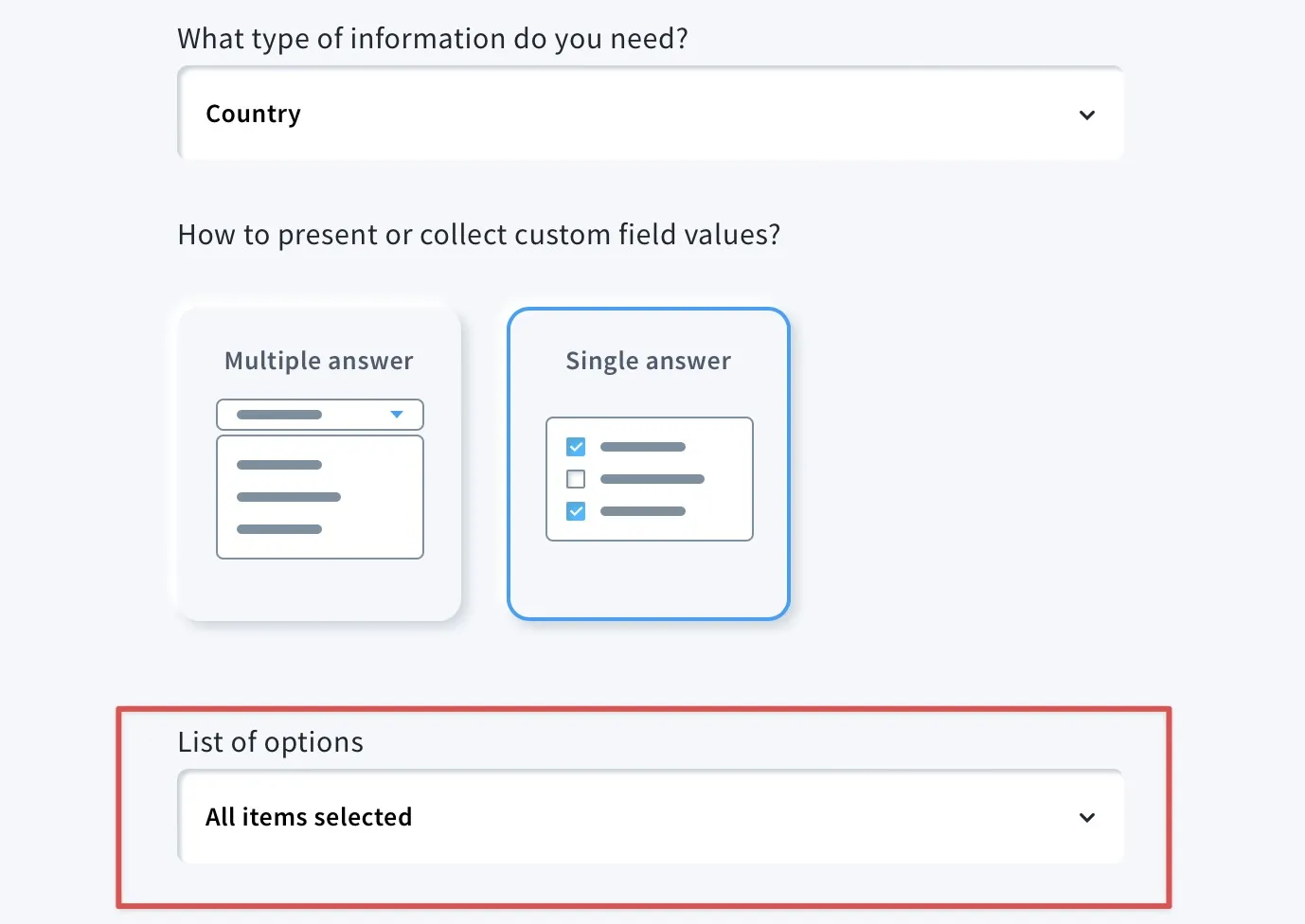Click the Single answer checkbox list illustration
The height and width of the screenshot is (924, 1305).
point(650,479)
